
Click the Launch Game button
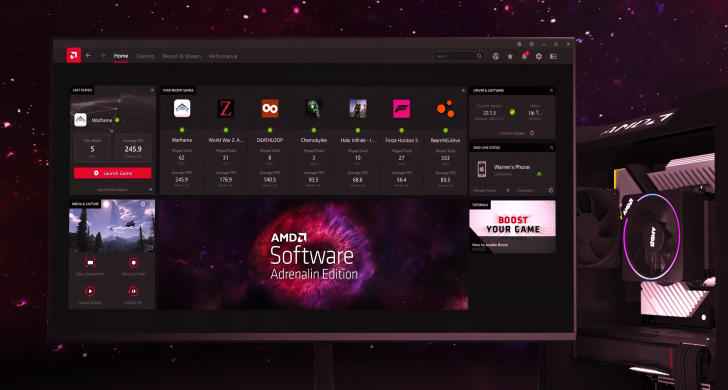112,173
